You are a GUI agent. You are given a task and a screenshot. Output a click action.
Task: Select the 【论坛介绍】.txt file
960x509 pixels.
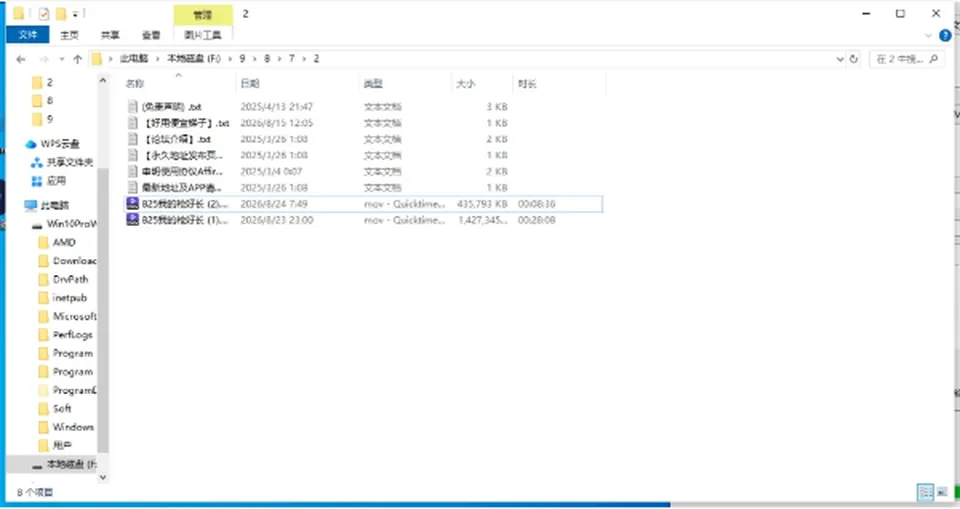[176, 139]
